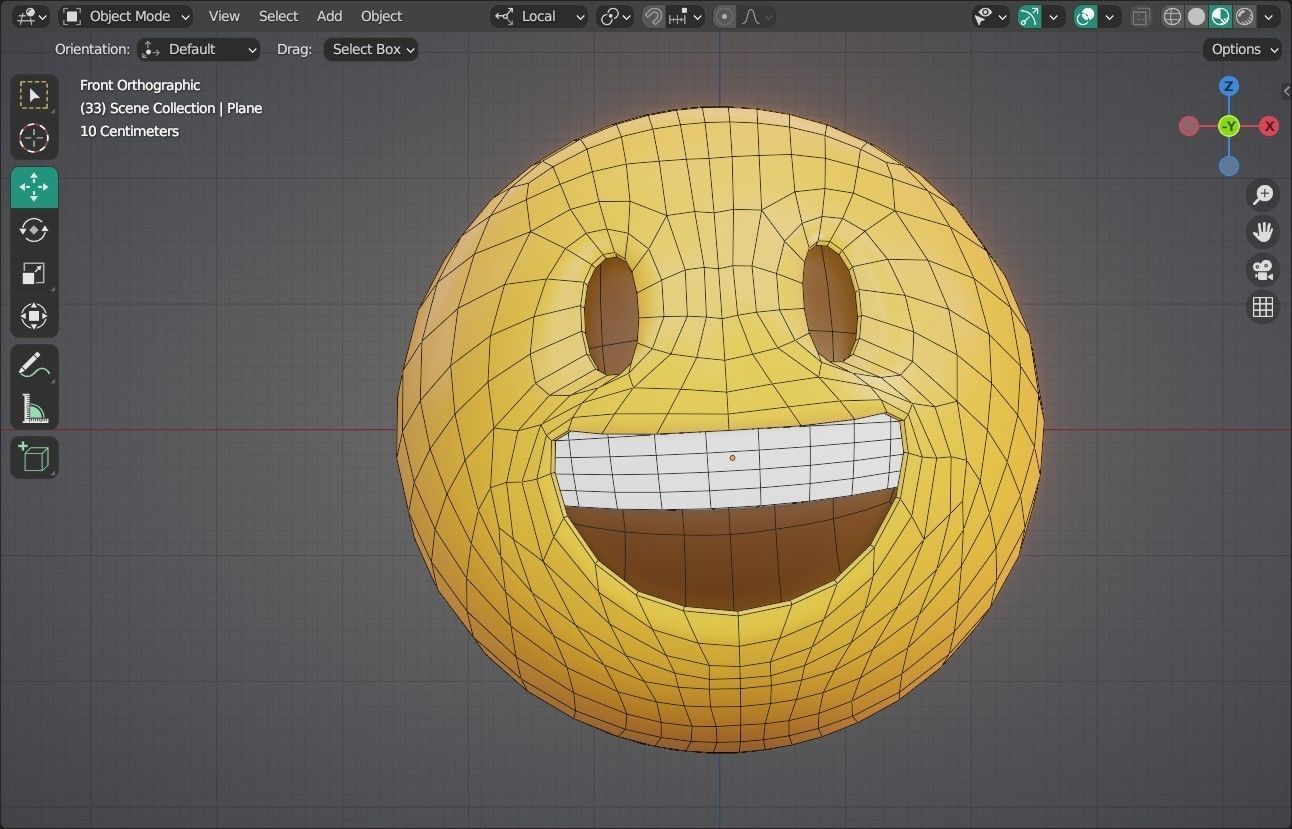Open proportional editing falloff dropdown
The image size is (1292, 829).
[757, 16]
